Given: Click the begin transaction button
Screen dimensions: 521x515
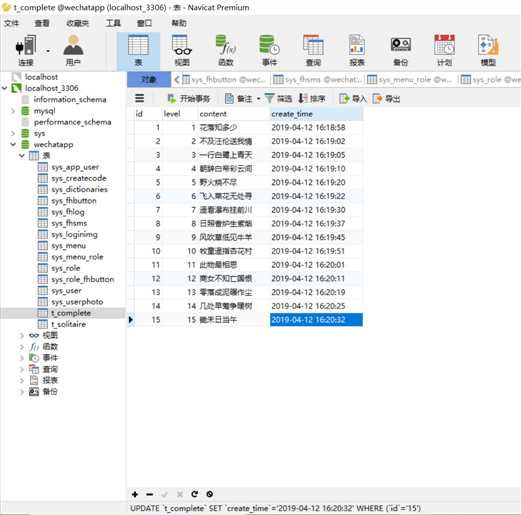Looking at the screenshot, I should [x=189, y=98].
